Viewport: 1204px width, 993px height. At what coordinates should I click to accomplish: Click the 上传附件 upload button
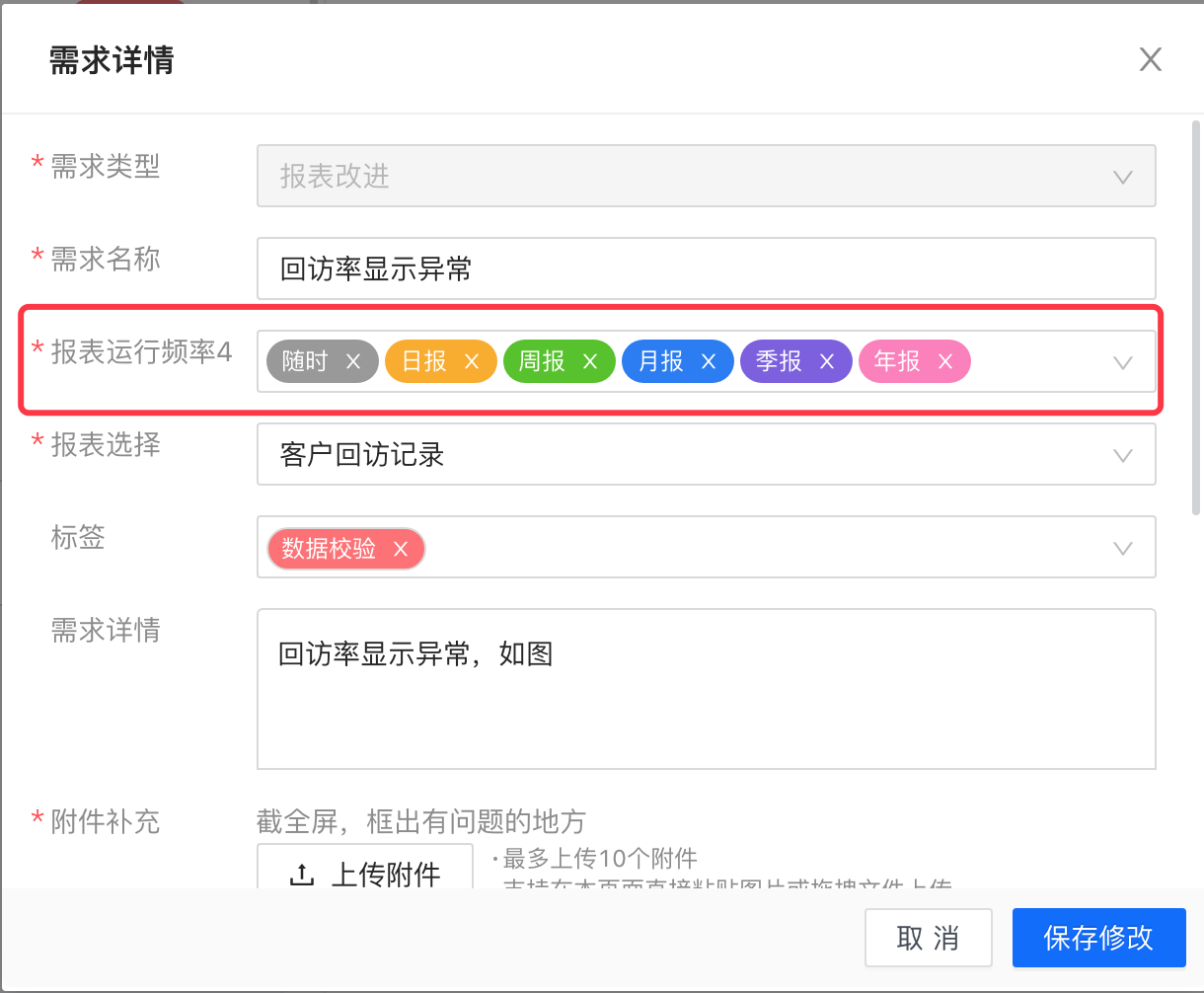[x=365, y=875]
